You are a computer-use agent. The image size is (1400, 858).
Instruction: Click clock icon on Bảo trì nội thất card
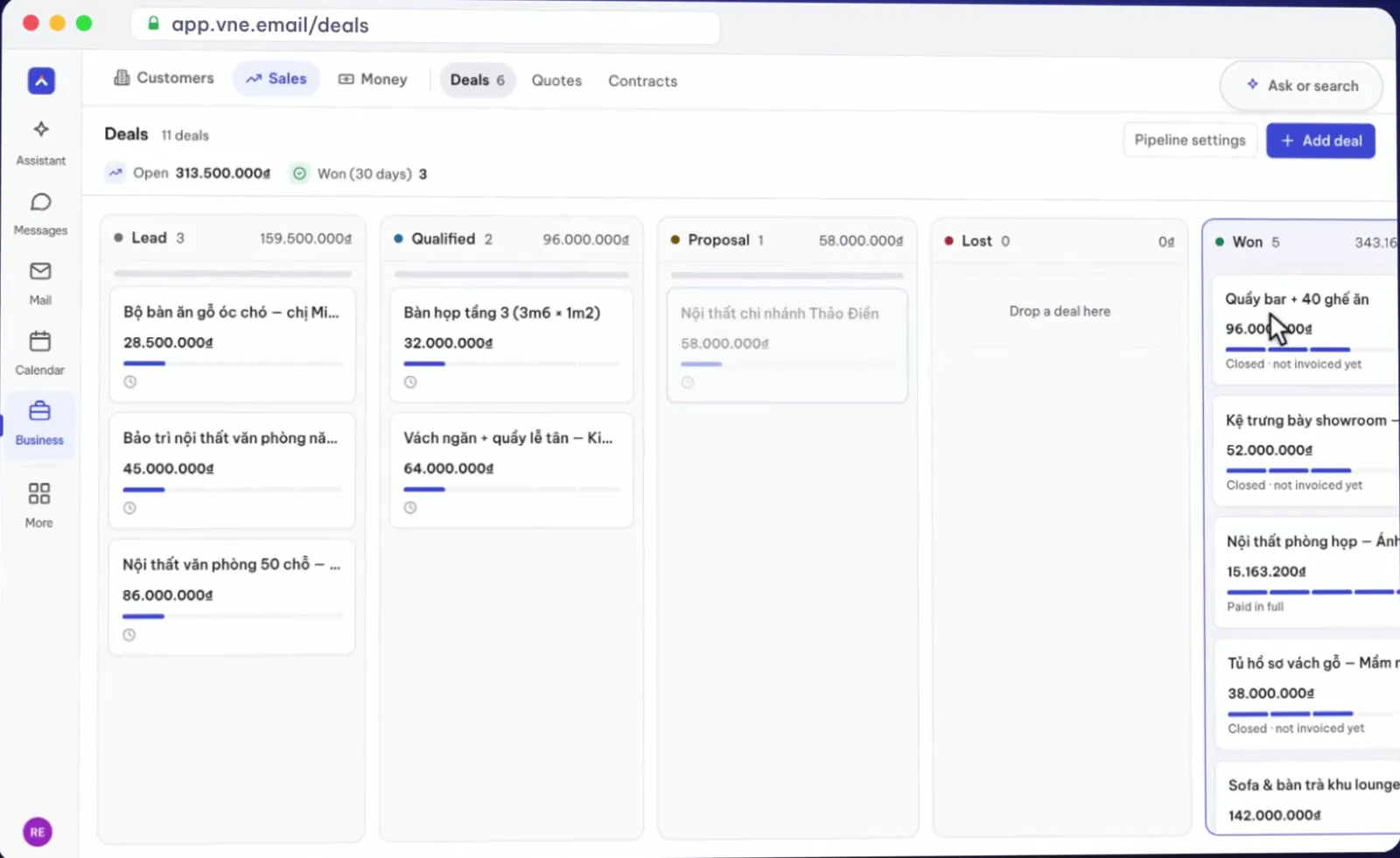click(x=129, y=508)
